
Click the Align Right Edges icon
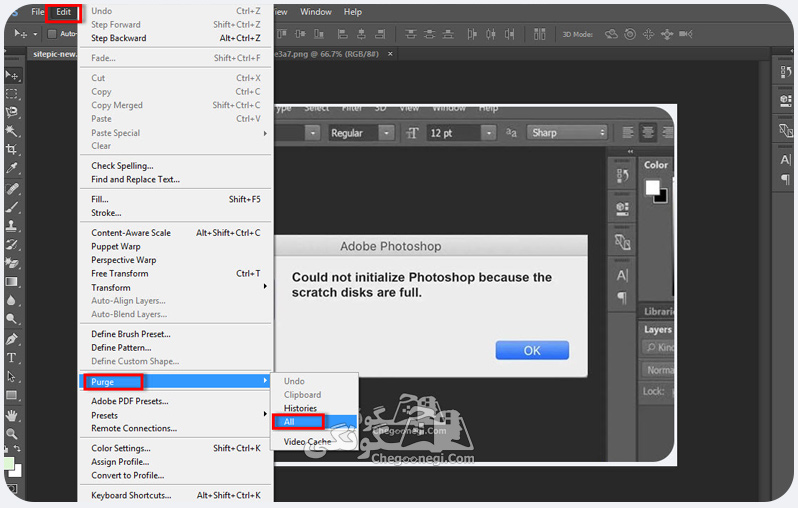pos(380,34)
